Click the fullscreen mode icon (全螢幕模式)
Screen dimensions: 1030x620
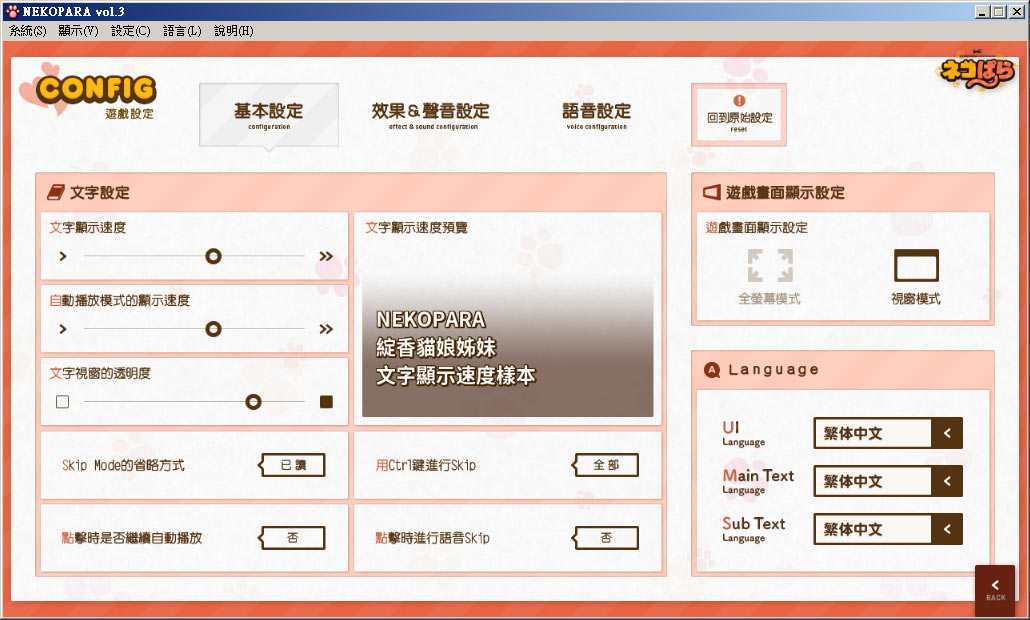click(769, 267)
